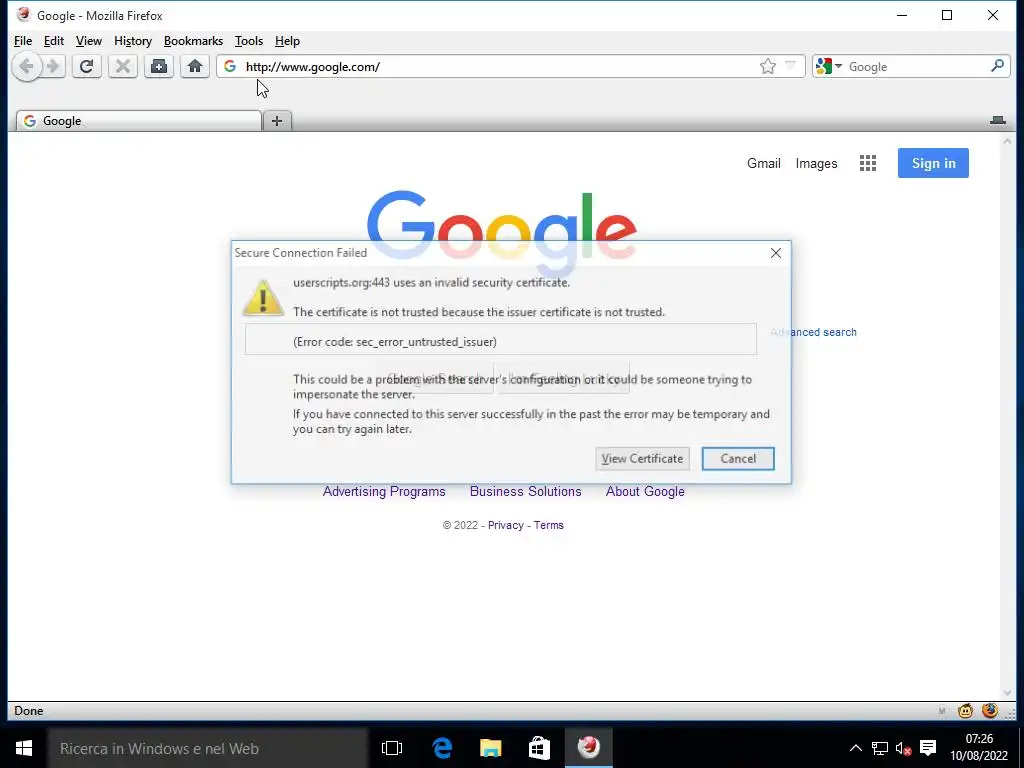The width and height of the screenshot is (1024, 768).
Task: Open Task View from the taskbar
Action: click(x=392, y=748)
